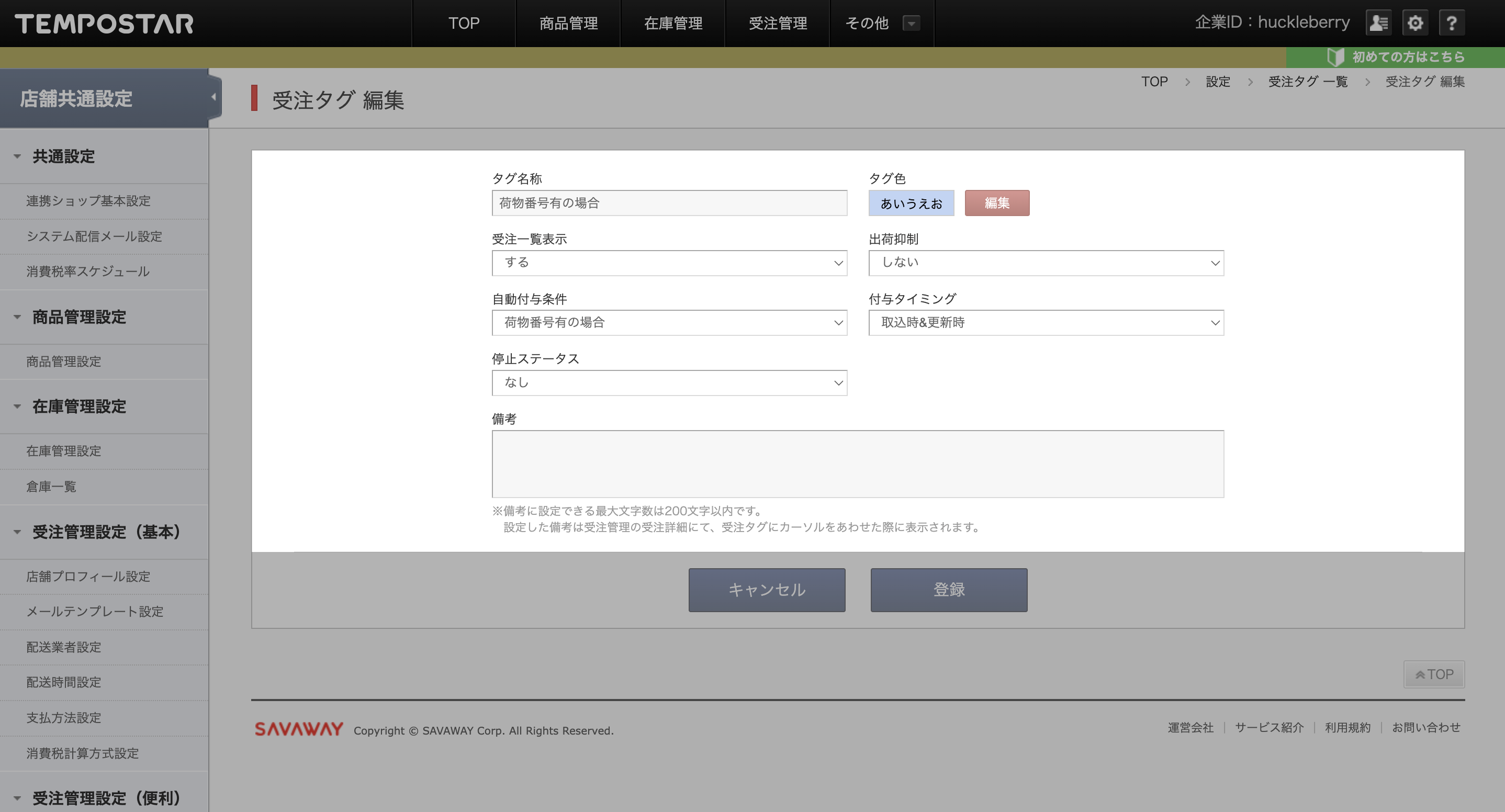Click the user account icon in header
Viewport: 1505px width, 812px height.
(x=1378, y=23)
